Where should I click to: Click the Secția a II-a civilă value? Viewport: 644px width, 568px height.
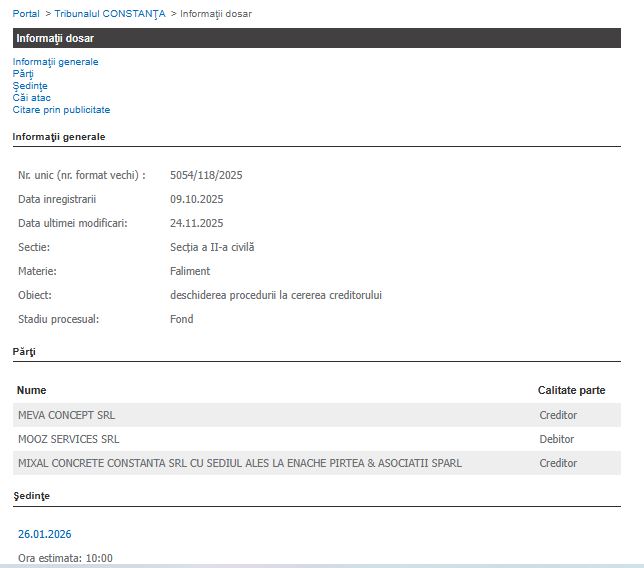[212, 247]
